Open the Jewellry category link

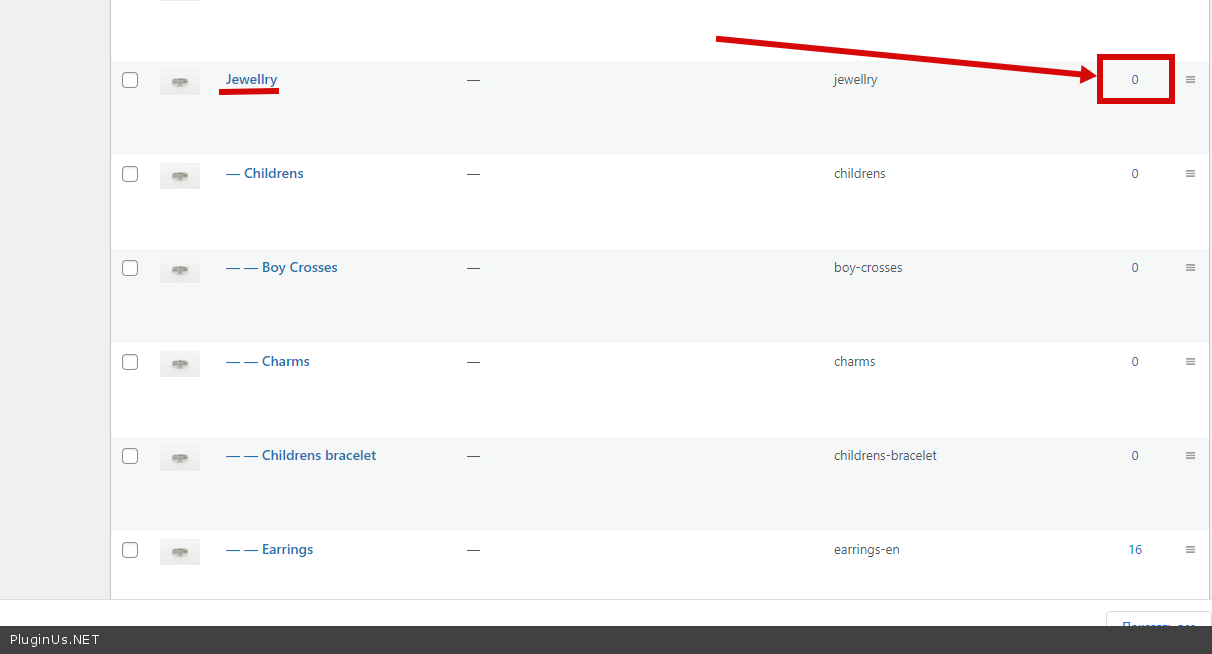(x=251, y=80)
